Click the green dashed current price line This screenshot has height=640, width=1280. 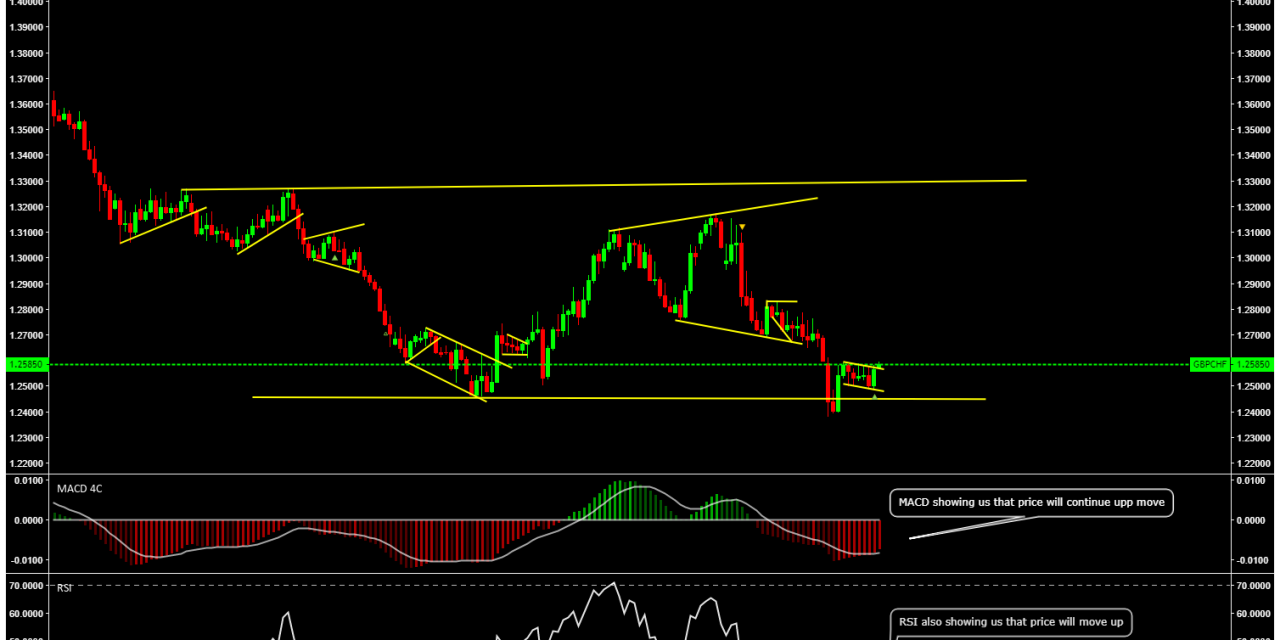coord(300,365)
